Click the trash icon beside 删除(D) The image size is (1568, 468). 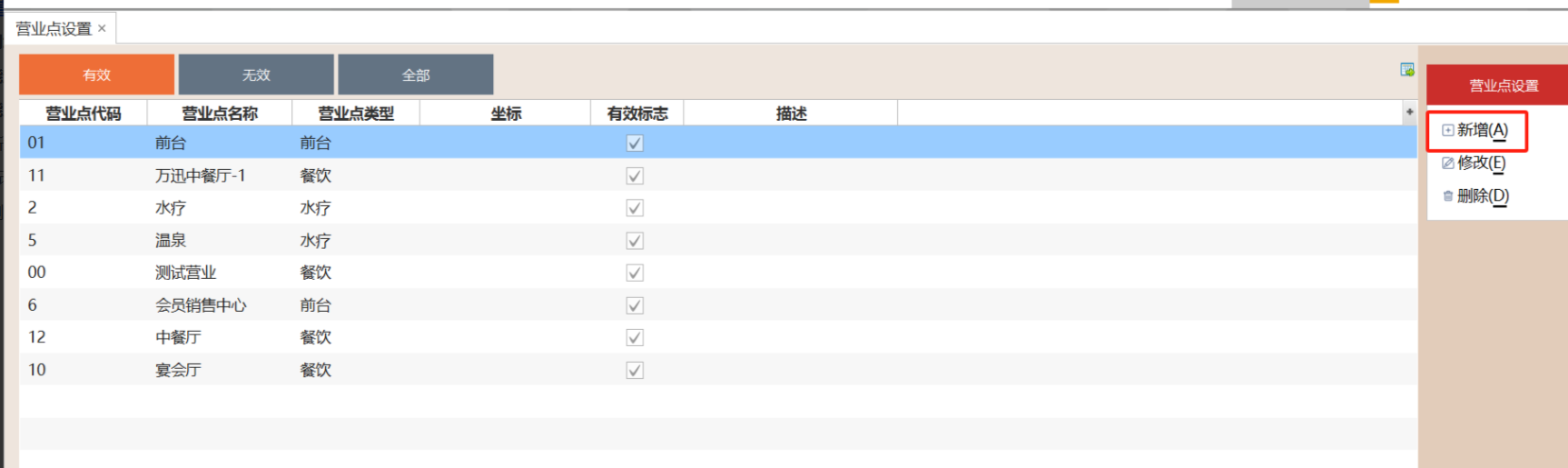(x=1447, y=196)
